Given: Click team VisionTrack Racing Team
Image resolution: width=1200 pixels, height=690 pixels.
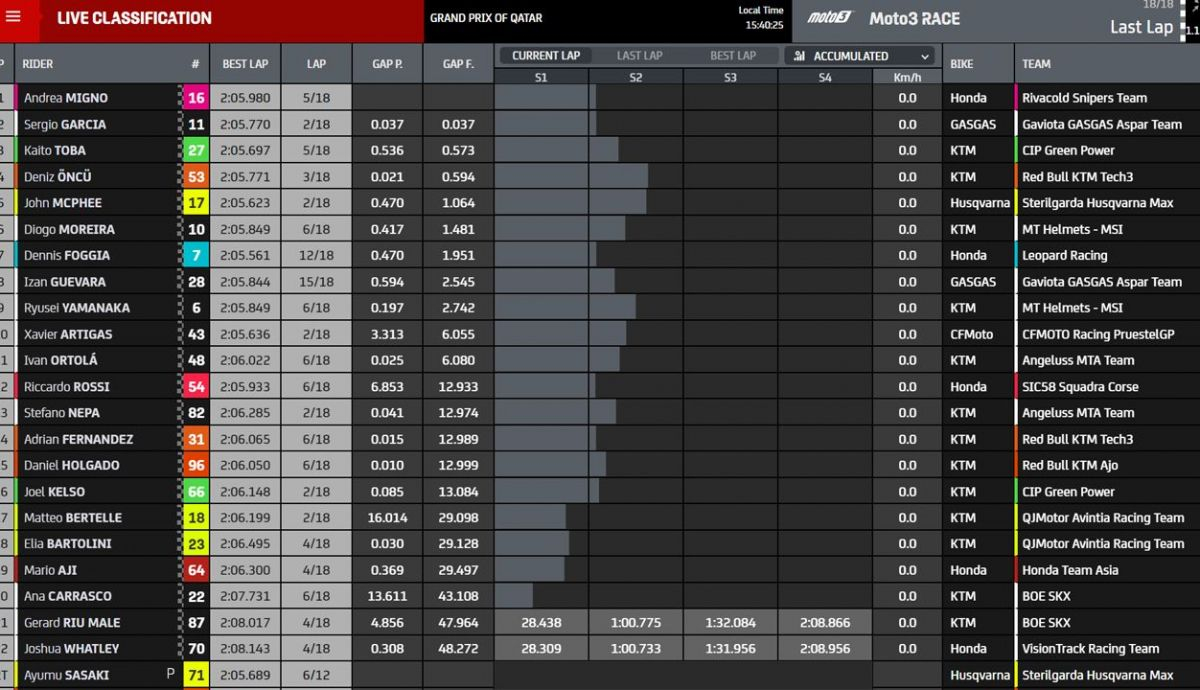Looking at the screenshot, I should pos(1090,648).
